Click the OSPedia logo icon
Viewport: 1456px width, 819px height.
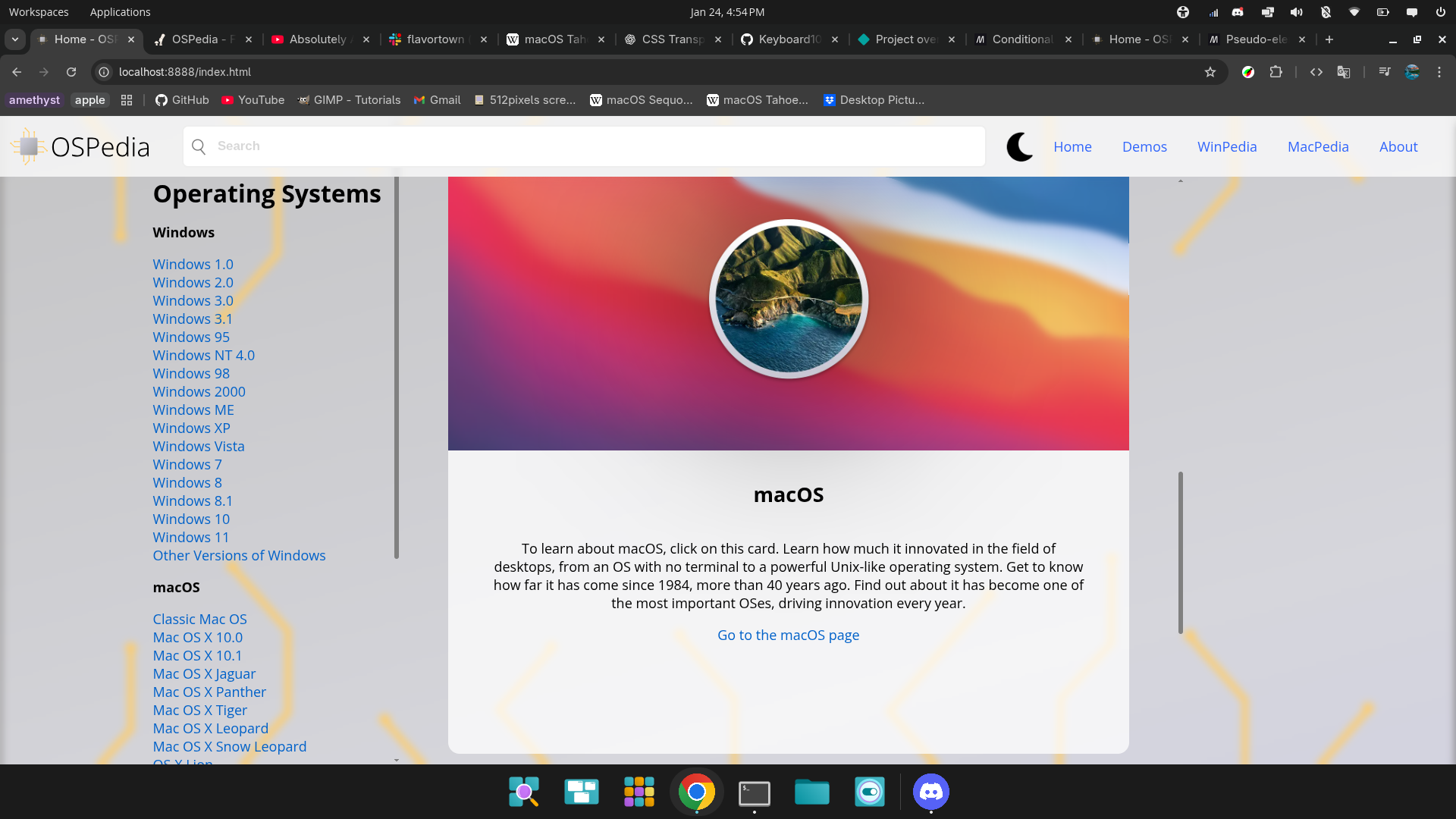tap(29, 146)
